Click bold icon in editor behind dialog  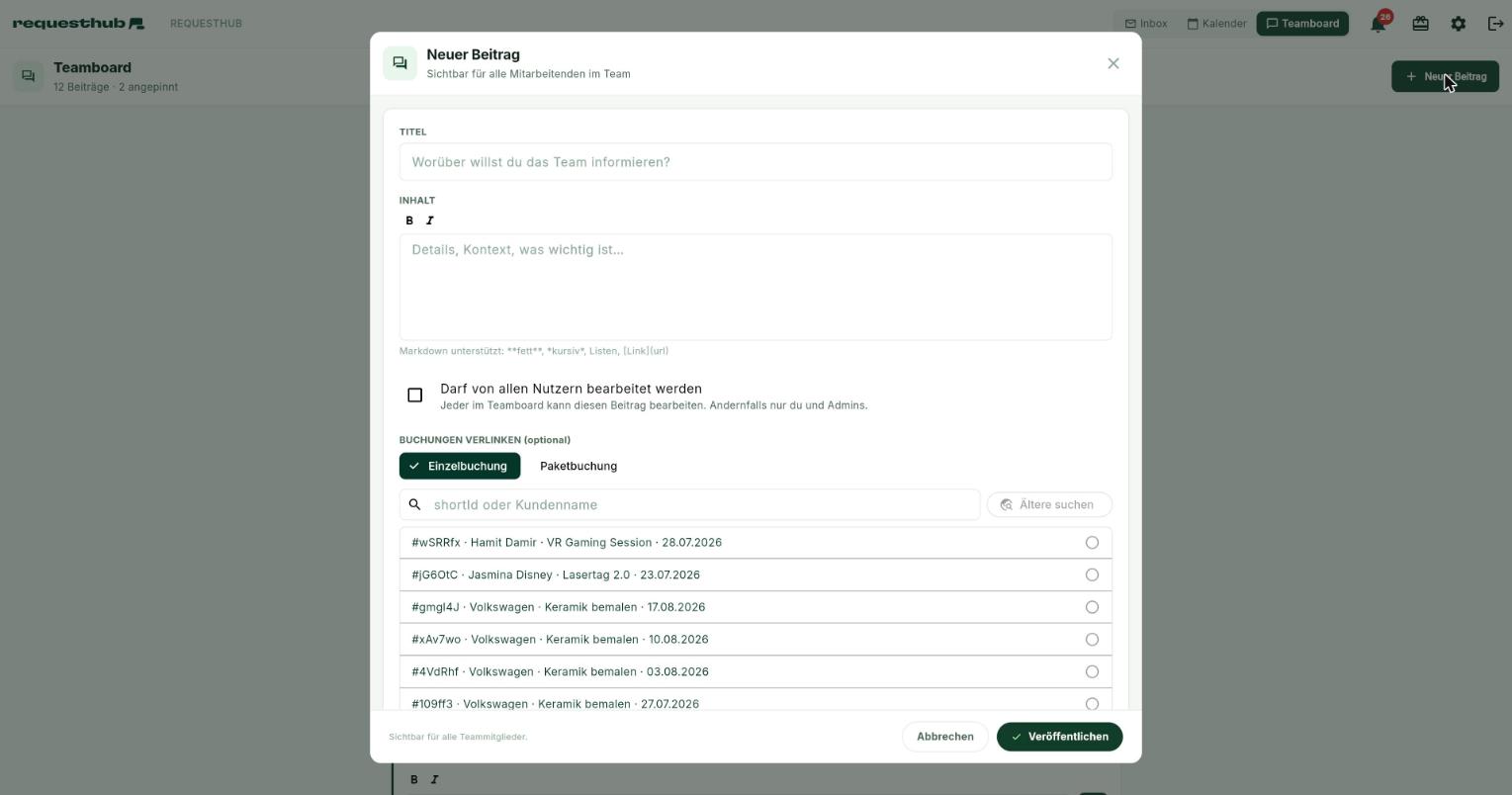pos(414,779)
